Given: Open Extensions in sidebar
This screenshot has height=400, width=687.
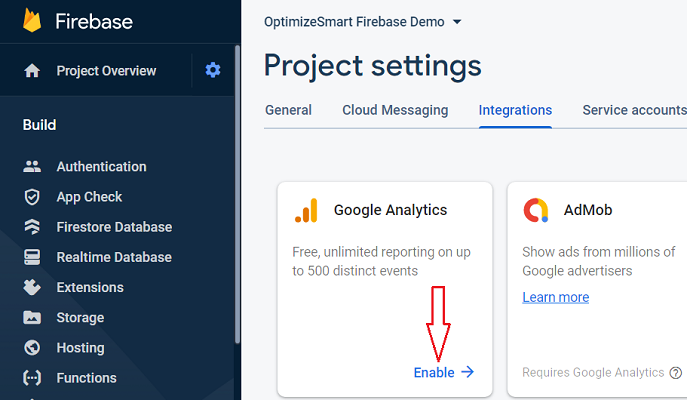Looking at the screenshot, I should point(90,287).
